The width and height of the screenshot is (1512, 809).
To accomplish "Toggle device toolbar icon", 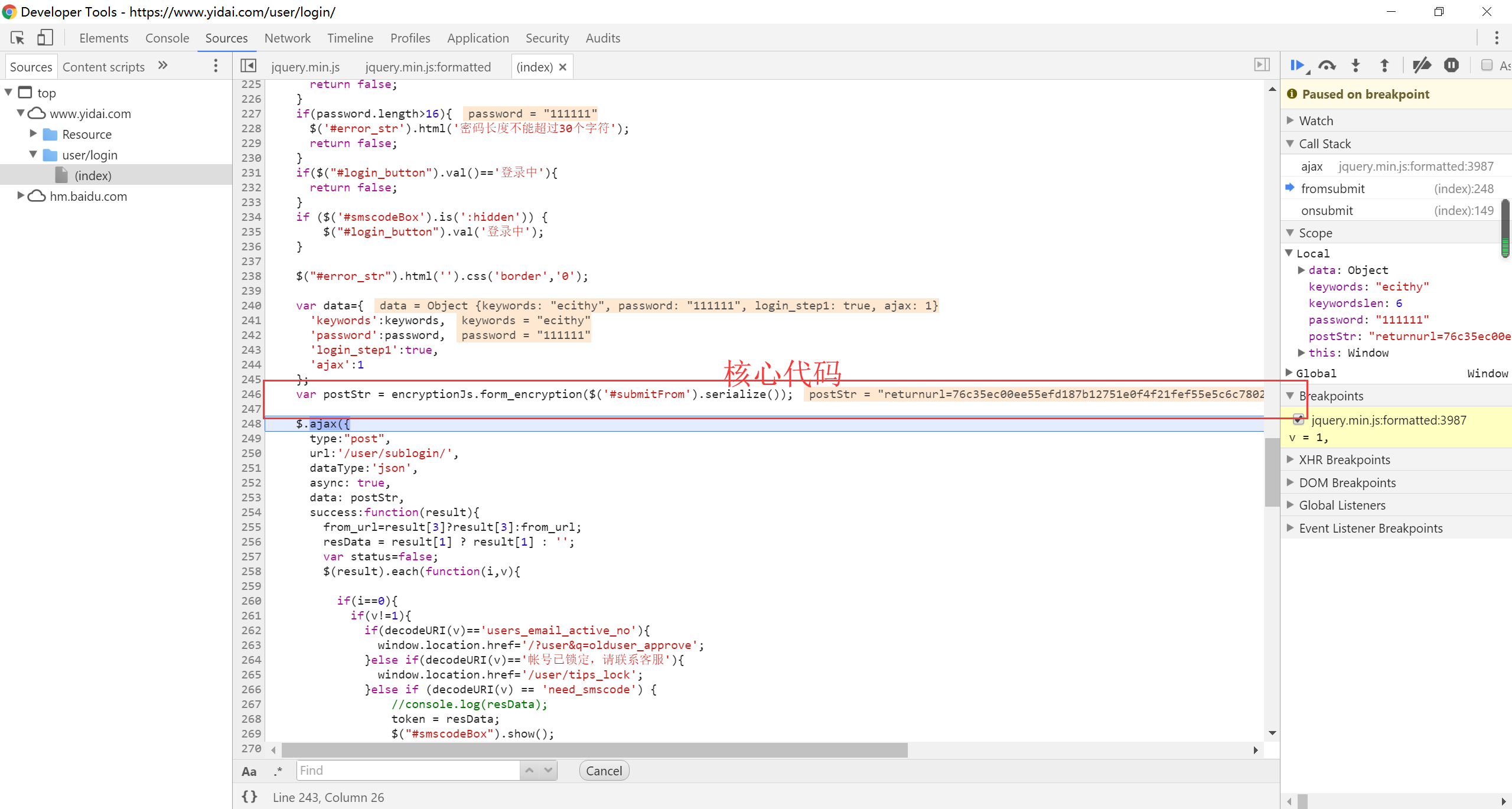I will pyautogui.click(x=45, y=38).
